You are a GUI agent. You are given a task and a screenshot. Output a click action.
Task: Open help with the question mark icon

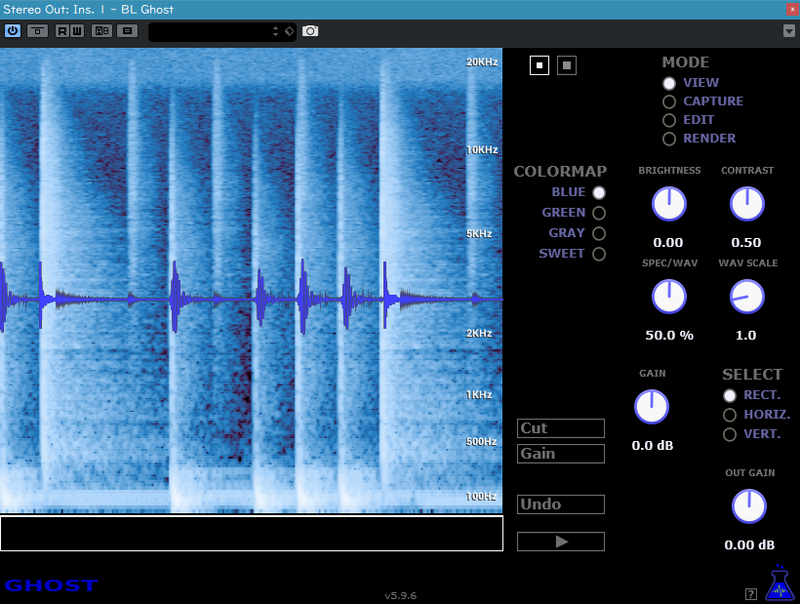tap(751, 594)
